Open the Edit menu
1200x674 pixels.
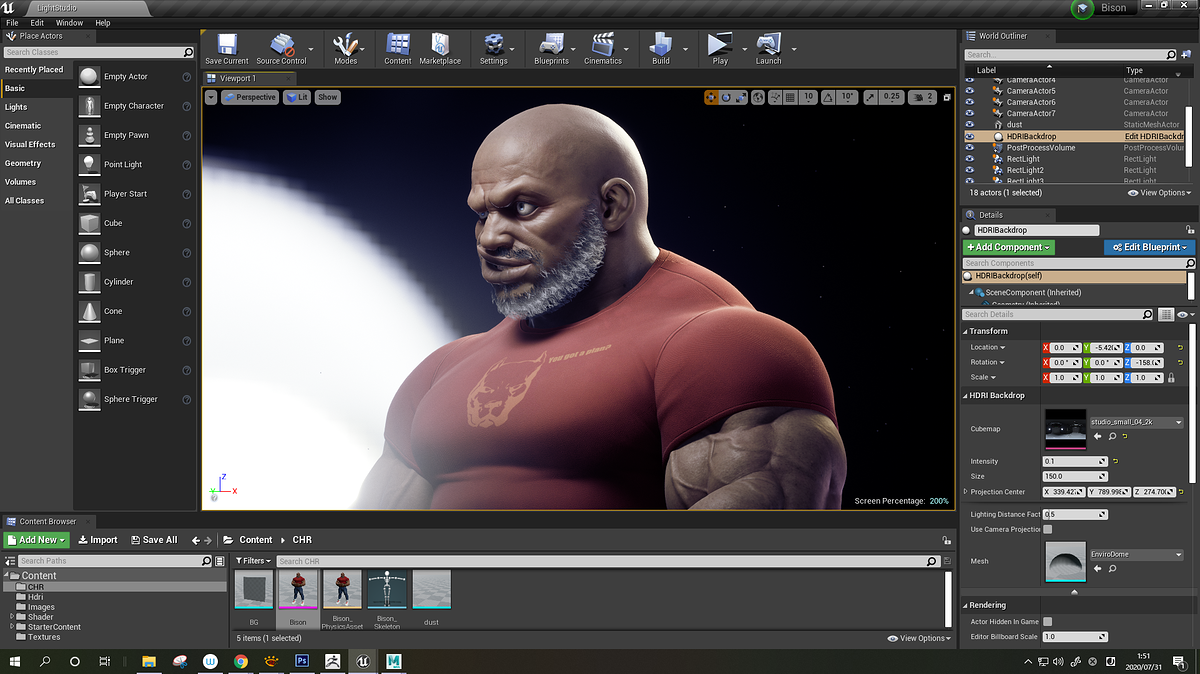(x=37, y=22)
